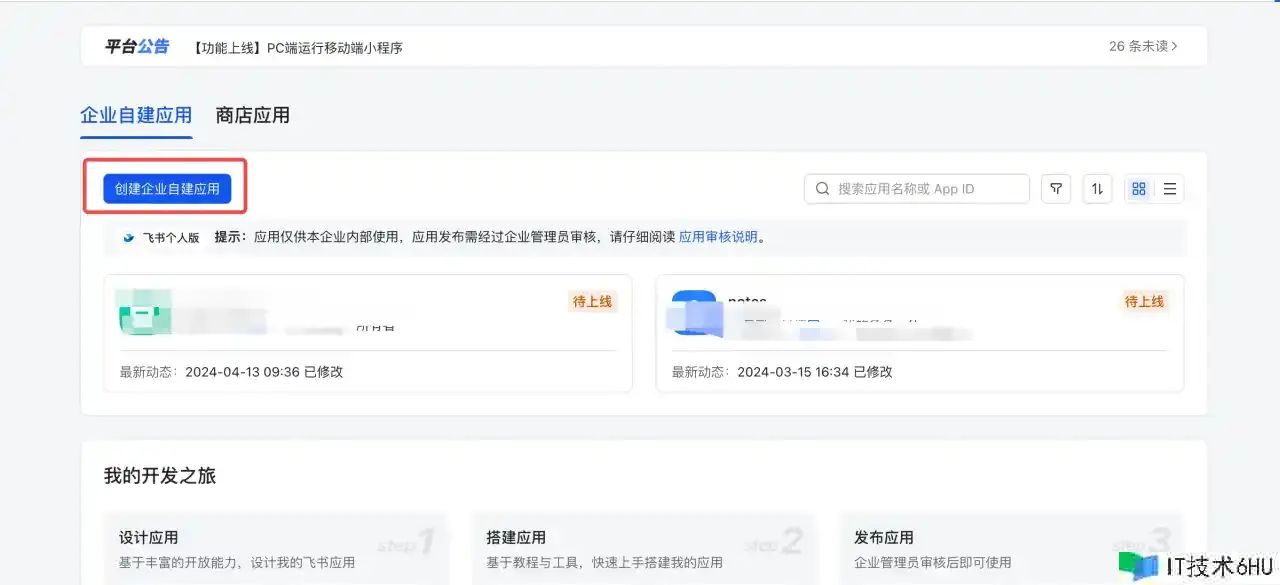
Task: Click the 平台公告 title logo
Action: [138, 47]
